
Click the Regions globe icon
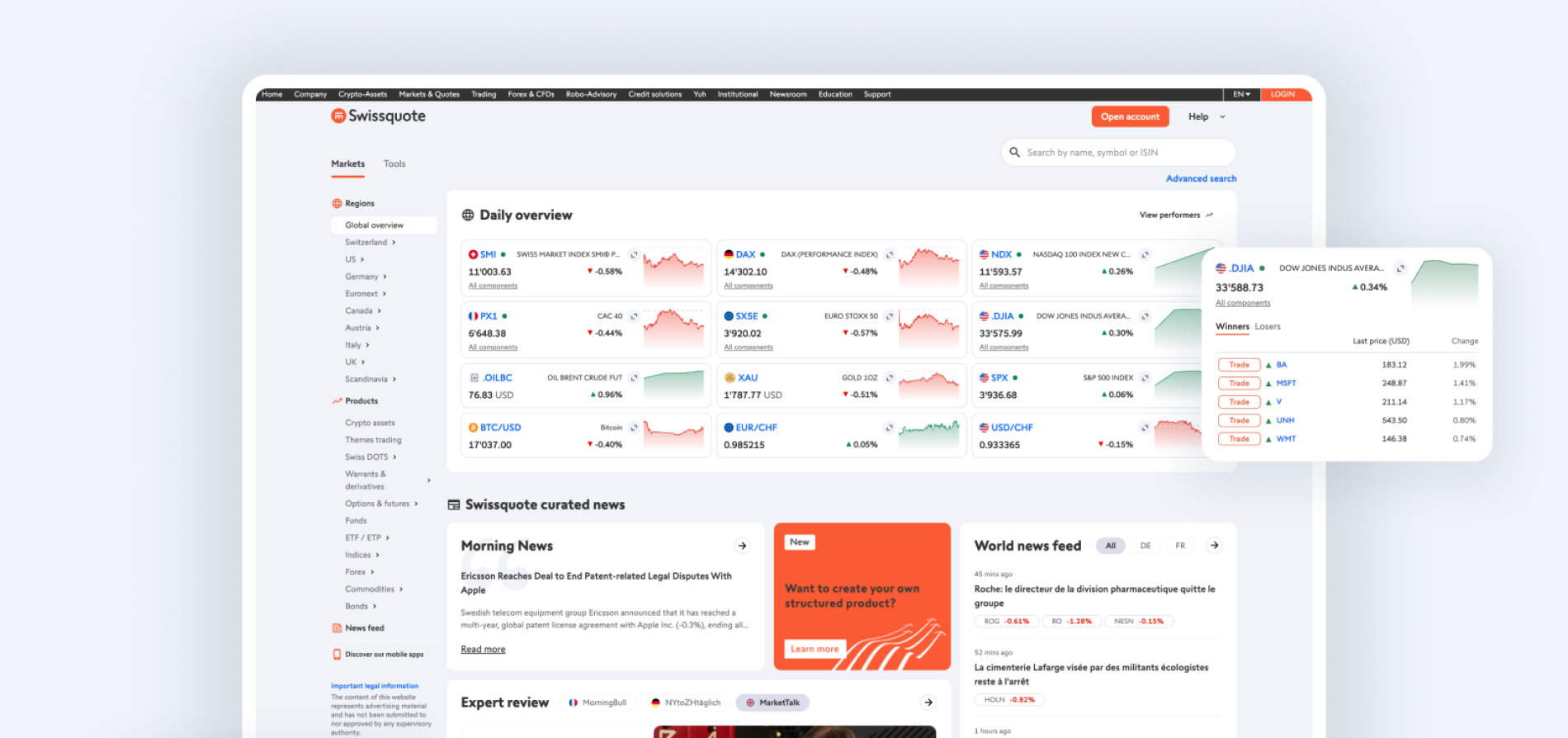coord(337,203)
